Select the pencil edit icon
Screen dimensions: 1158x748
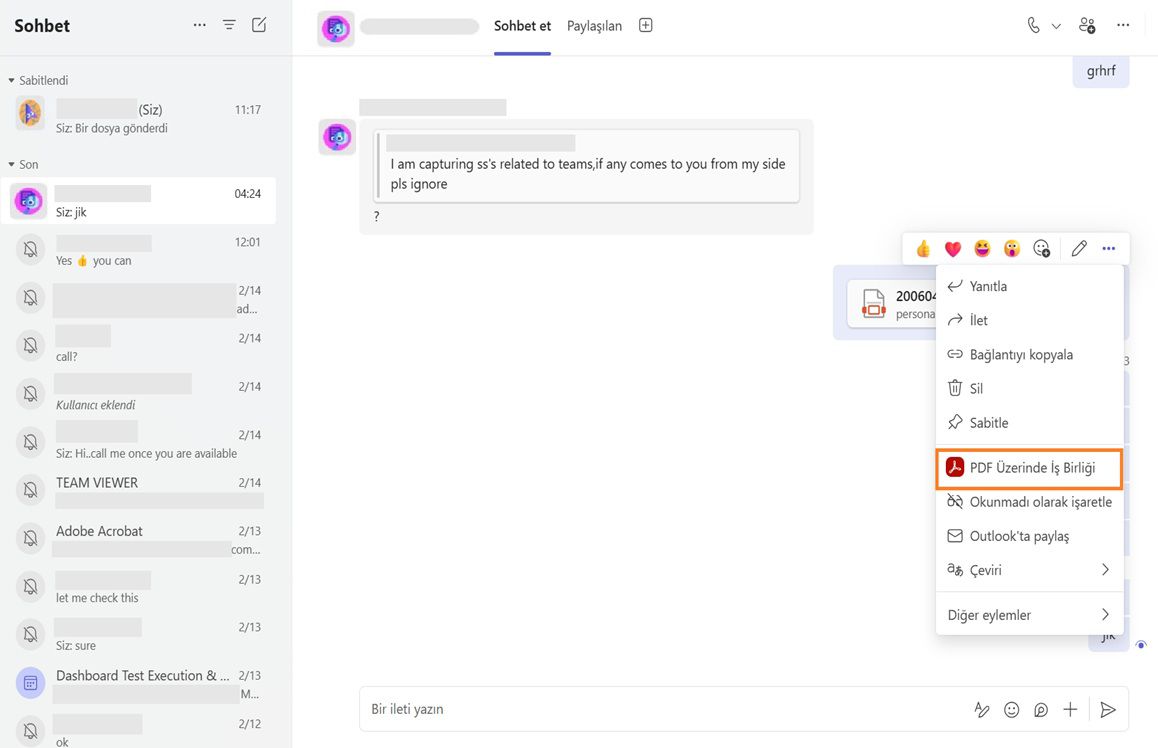coord(1078,248)
